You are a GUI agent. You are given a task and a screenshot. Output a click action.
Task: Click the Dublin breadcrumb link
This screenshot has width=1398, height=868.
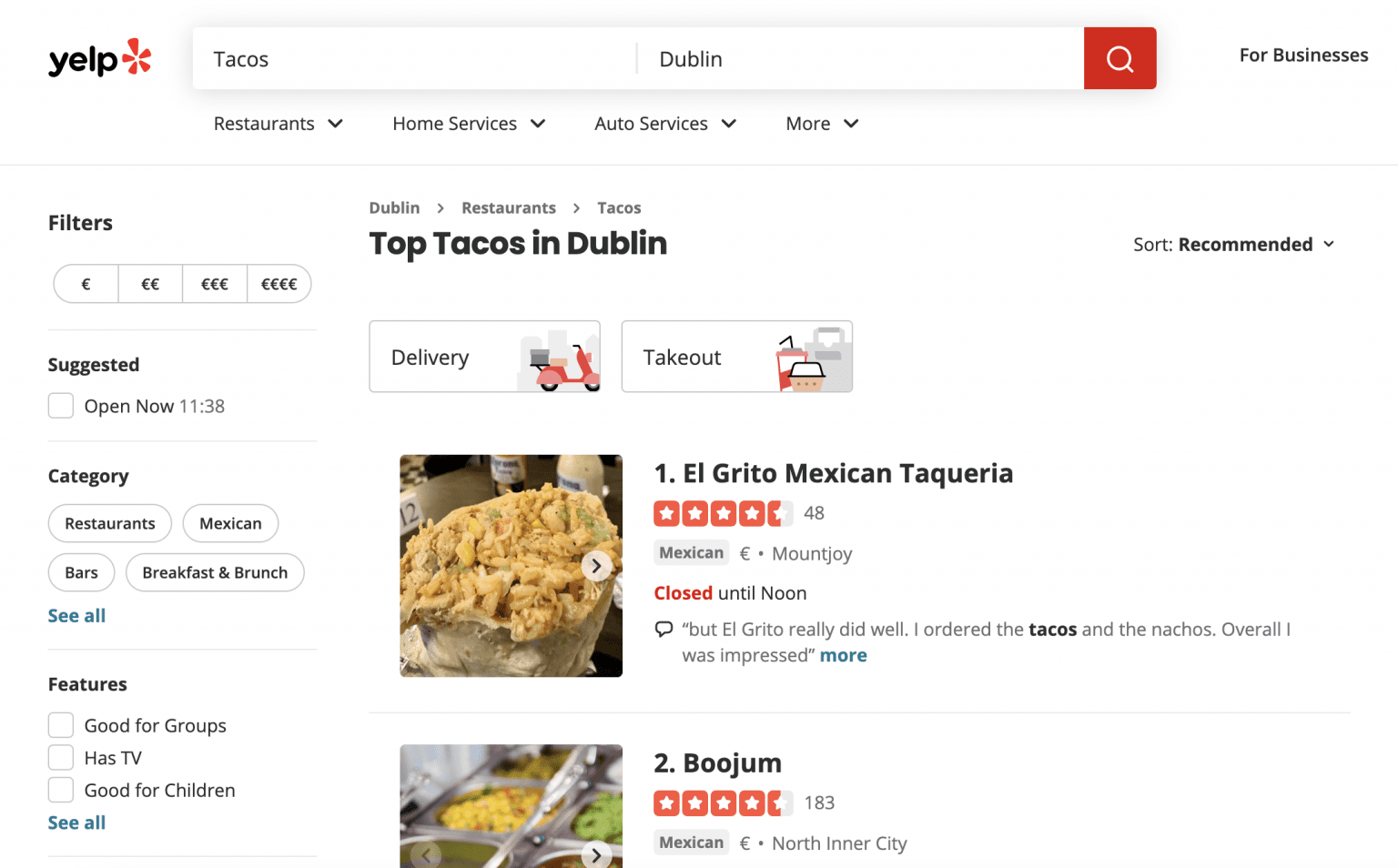pyautogui.click(x=394, y=207)
